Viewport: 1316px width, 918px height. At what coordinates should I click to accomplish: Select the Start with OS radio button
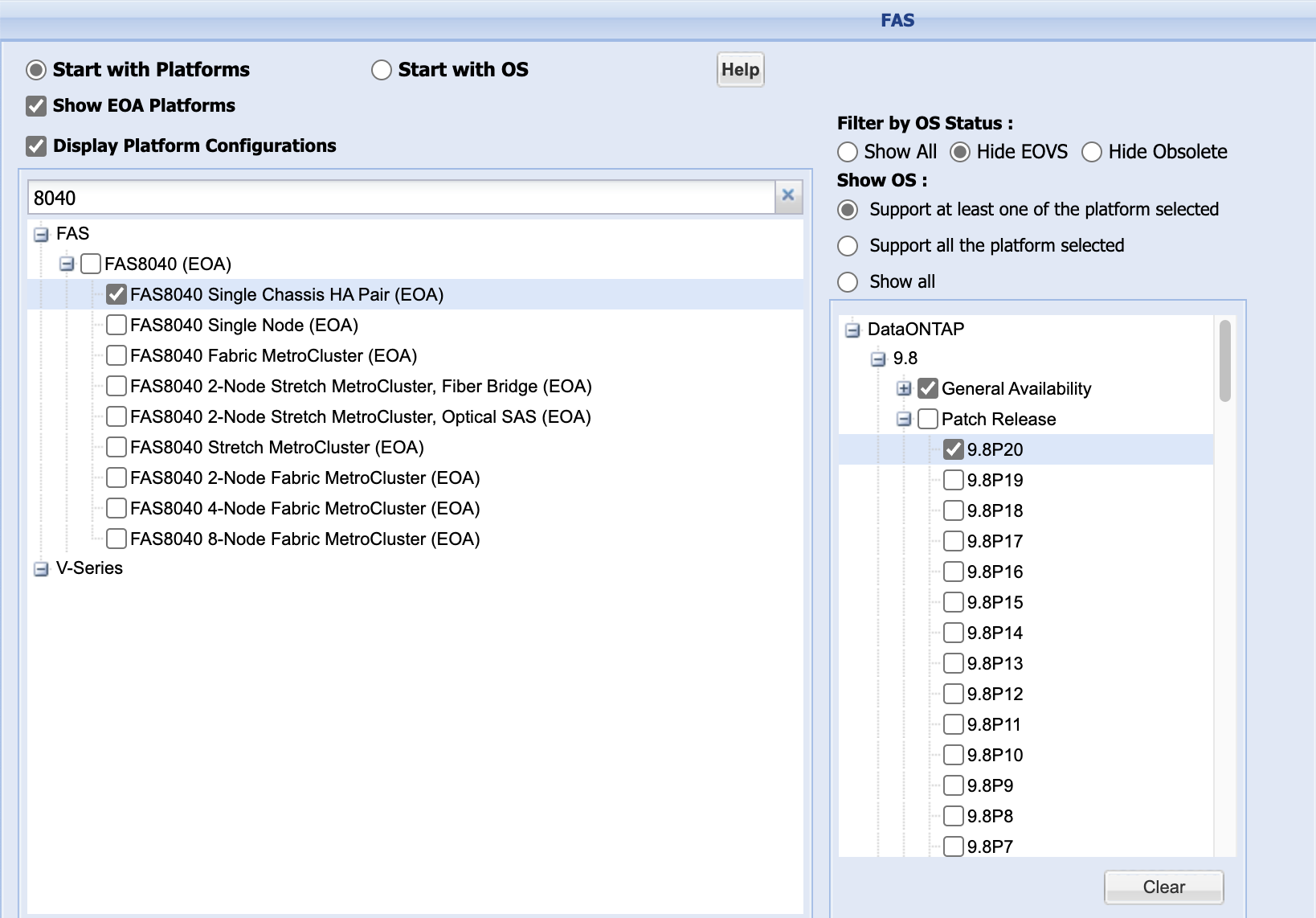382,70
